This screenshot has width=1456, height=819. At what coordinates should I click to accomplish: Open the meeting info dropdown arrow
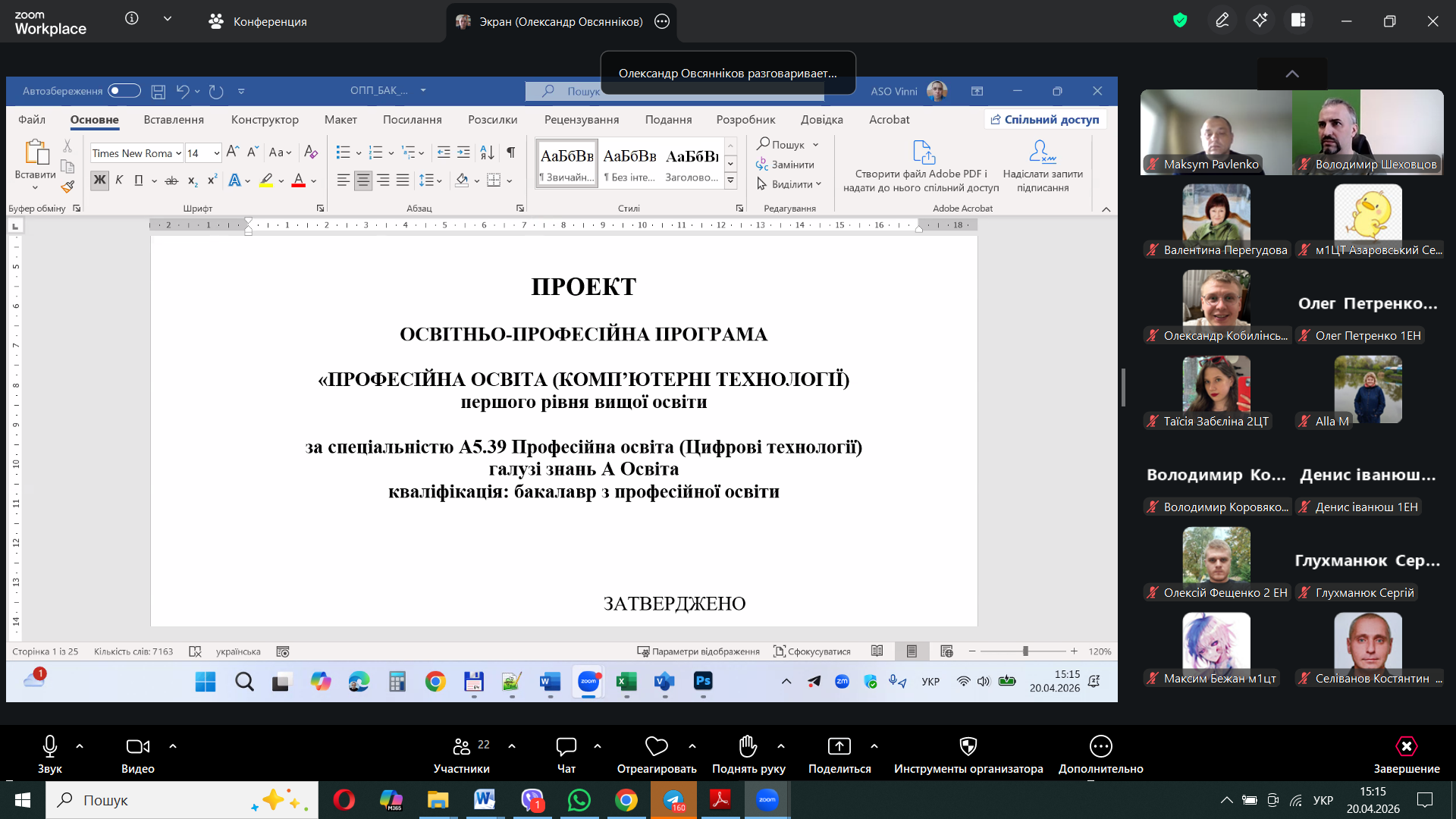click(168, 19)
